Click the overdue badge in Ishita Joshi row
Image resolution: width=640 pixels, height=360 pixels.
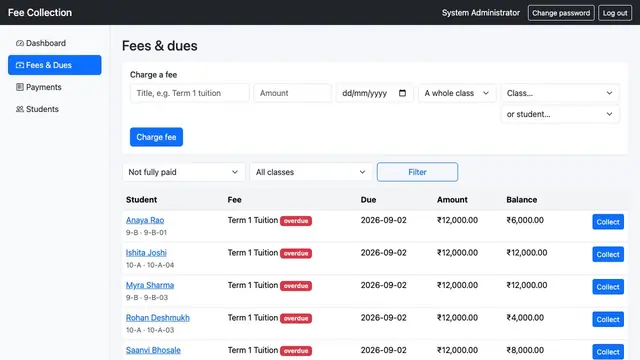click(296, 253)
